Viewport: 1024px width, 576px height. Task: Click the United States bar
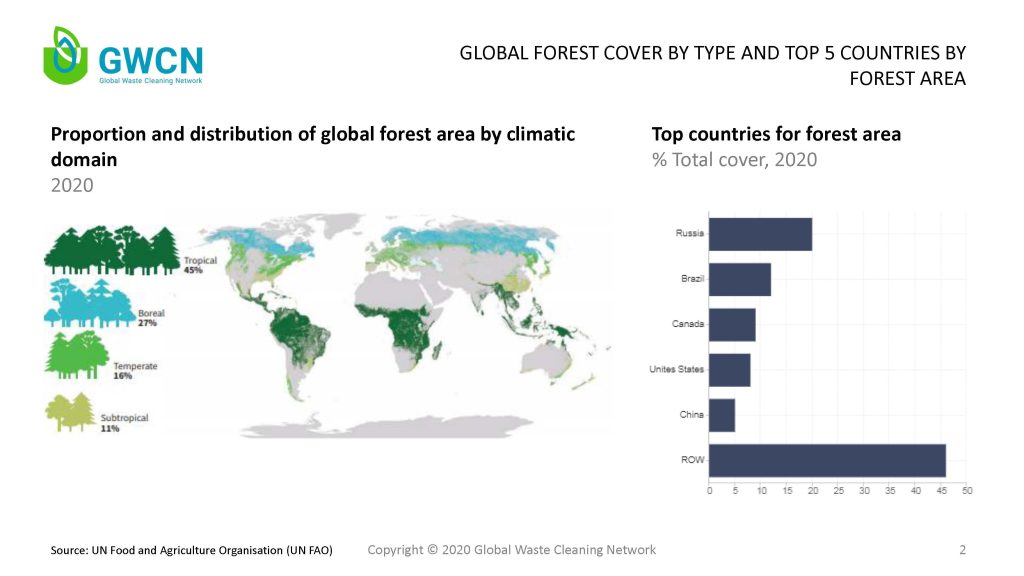(729, 370)
